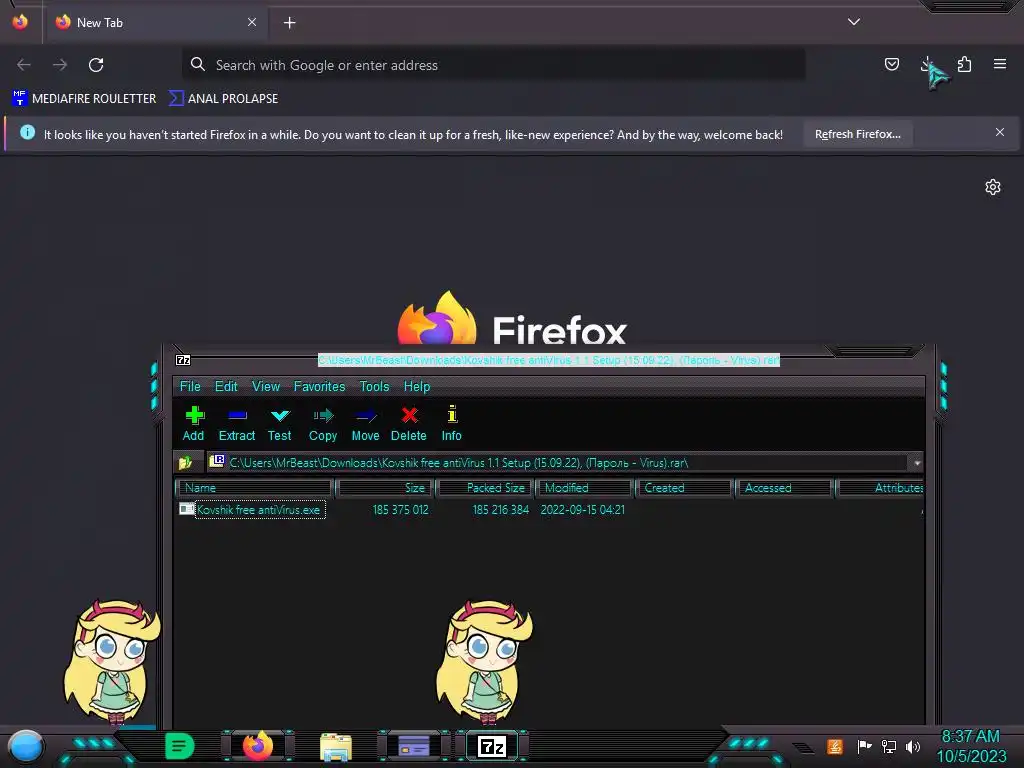Open the MEDIAFIRE ROULETTER bookmark

84,99
